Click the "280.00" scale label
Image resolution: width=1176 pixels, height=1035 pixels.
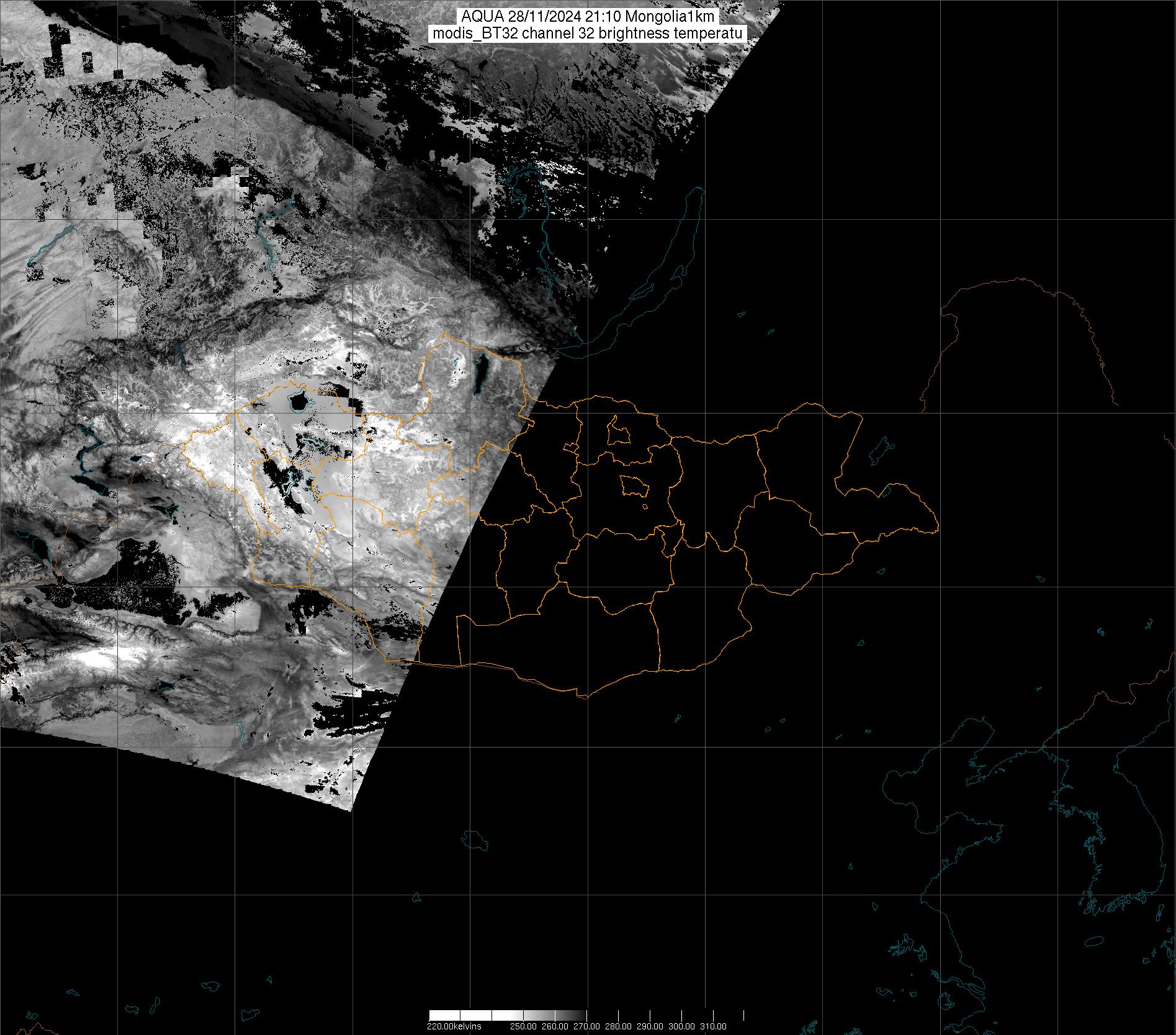point(617,1026)
